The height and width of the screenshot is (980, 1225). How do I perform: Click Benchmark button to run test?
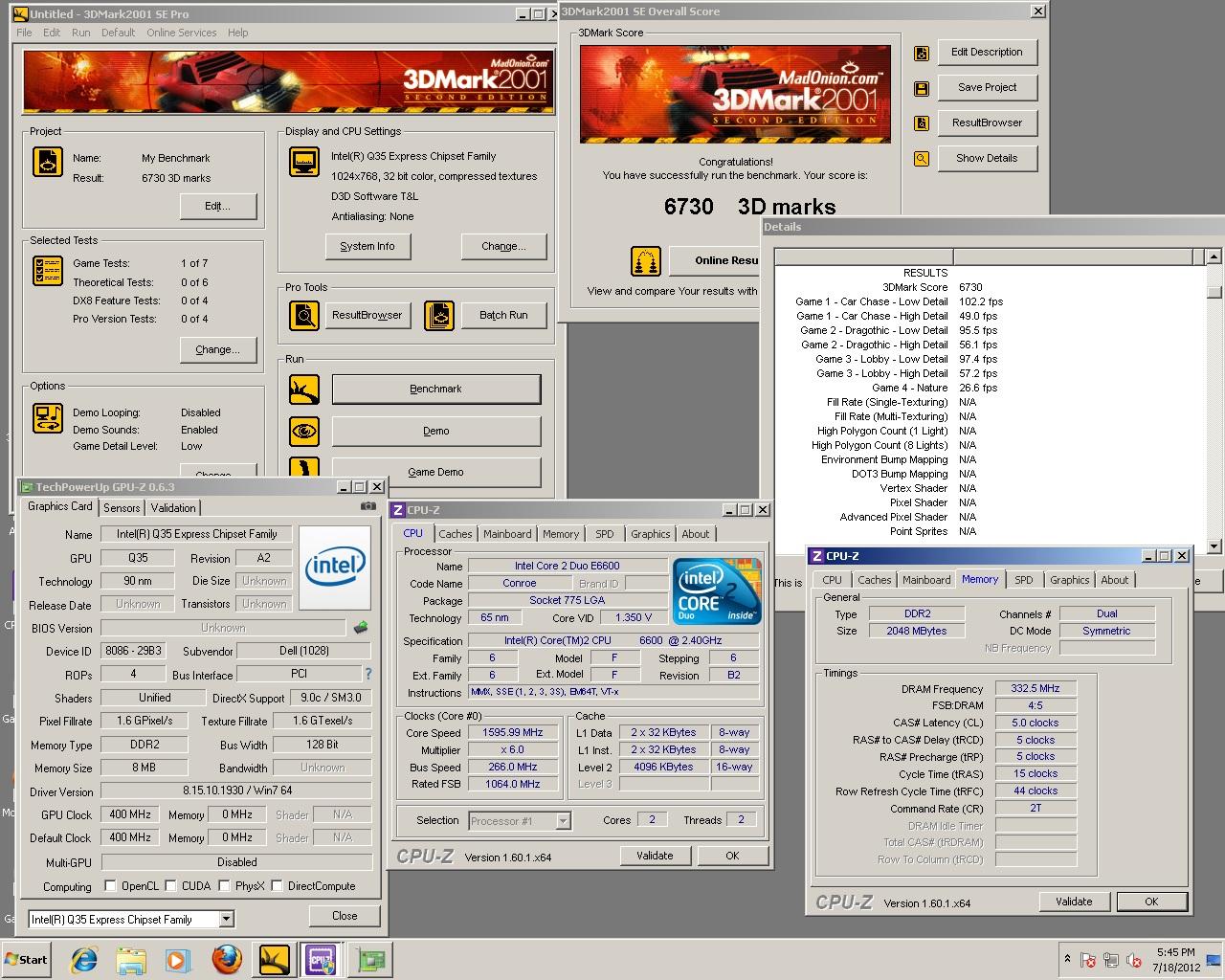pyautogui.click(x=436, y=390)
